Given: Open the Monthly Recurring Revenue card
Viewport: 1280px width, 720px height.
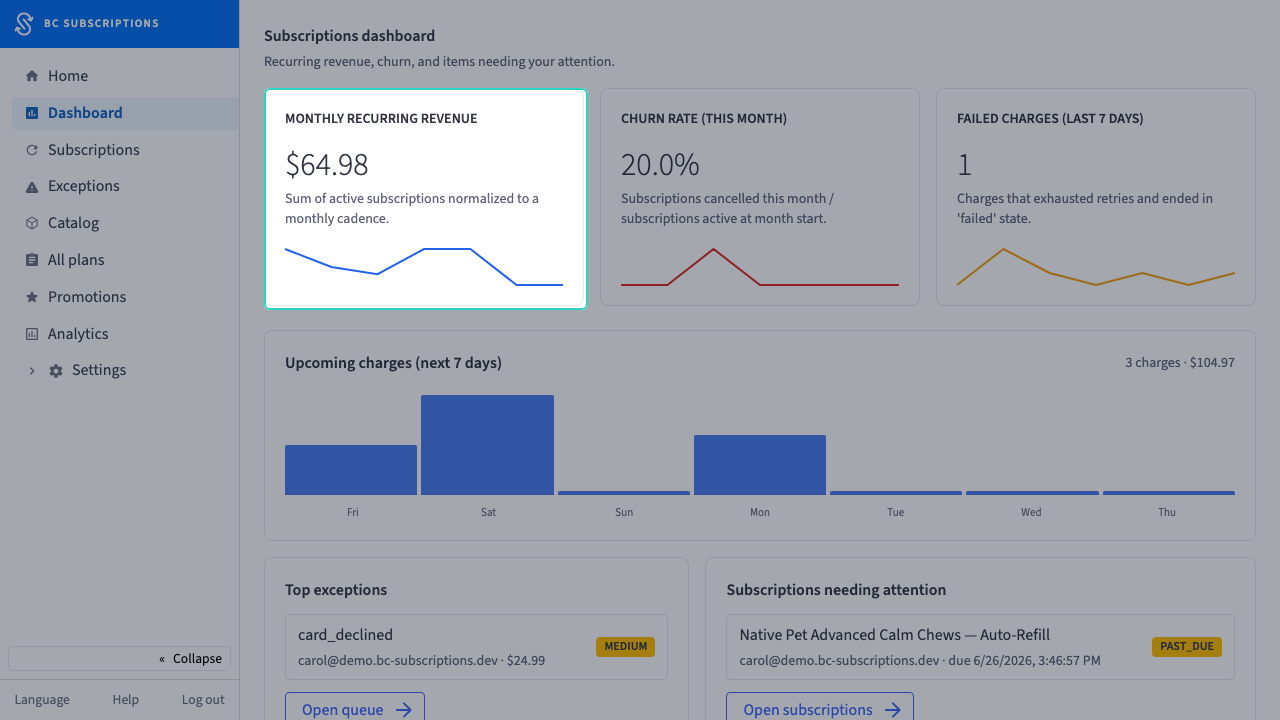Looking at the screenshot, I should (x=425, y=198).
